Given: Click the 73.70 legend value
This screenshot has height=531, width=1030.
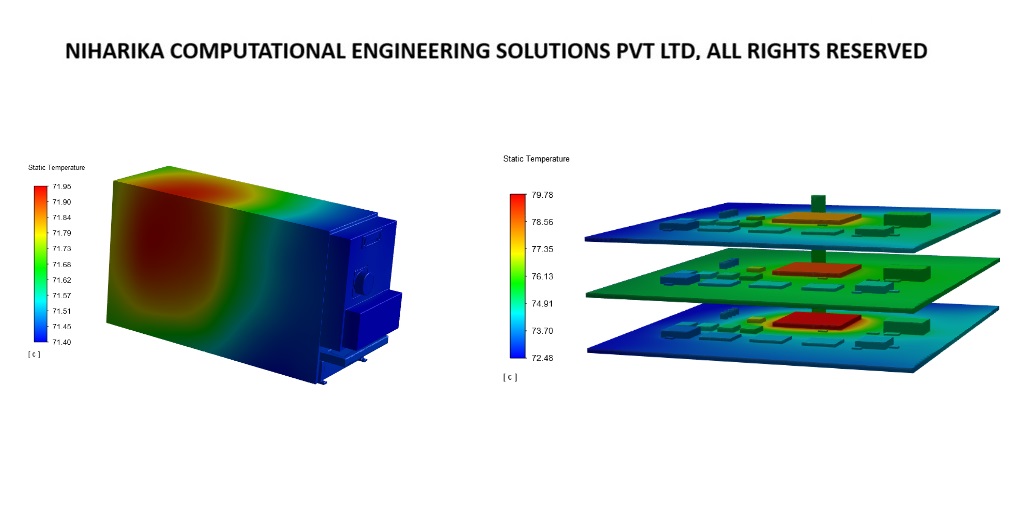Looking at the screenshot, I should coord(542,331).
